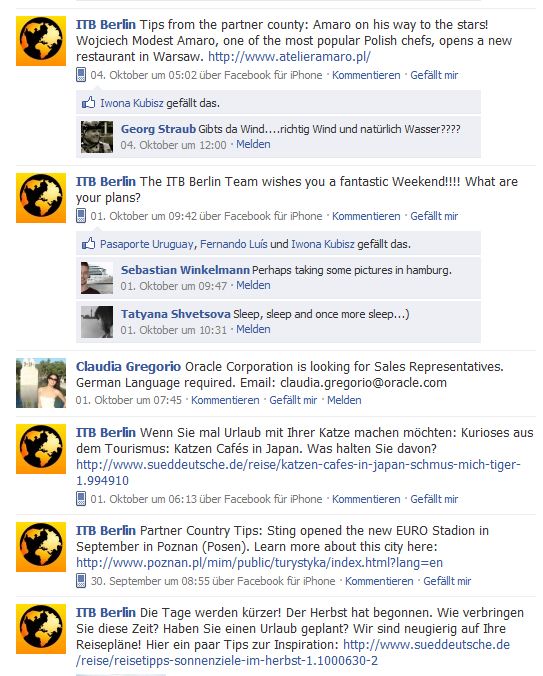
Task: Click the thumbs-up icon beside Pasaporte Uruguay
Action: point(88,244)
